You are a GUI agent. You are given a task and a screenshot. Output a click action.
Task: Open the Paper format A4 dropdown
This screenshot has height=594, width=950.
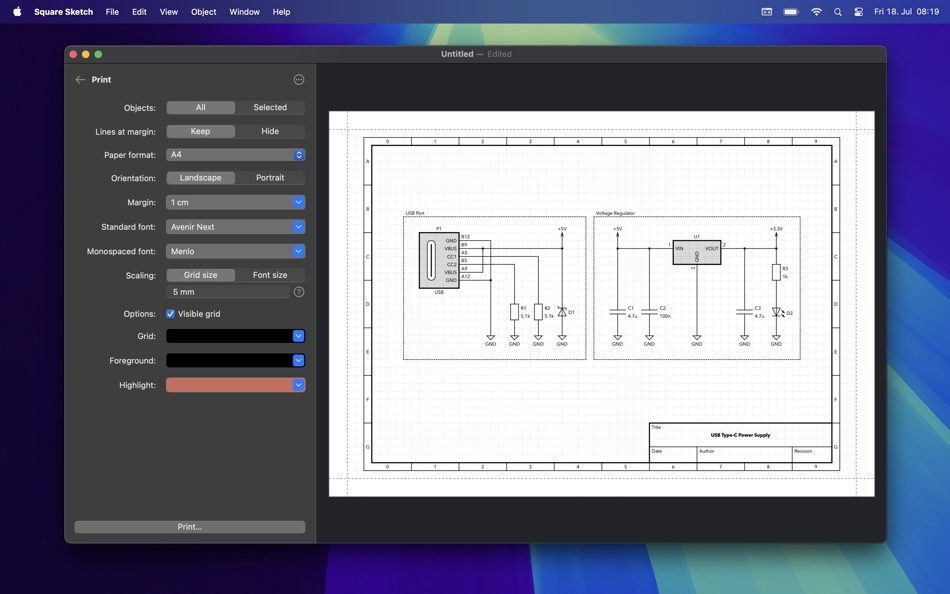(x=235, y=155)
